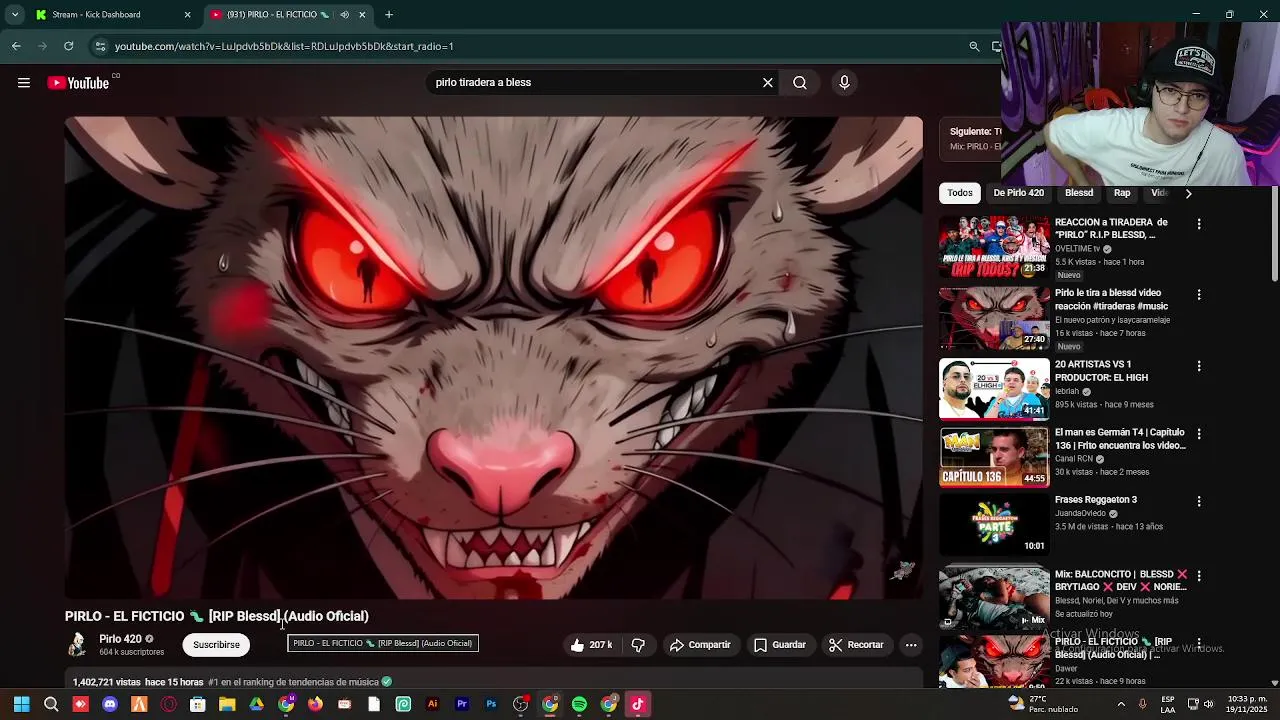Select the De Pirlo 420 chip
The height and width of the screenshot is (720, 1280).
click(x=1018, y=193)
